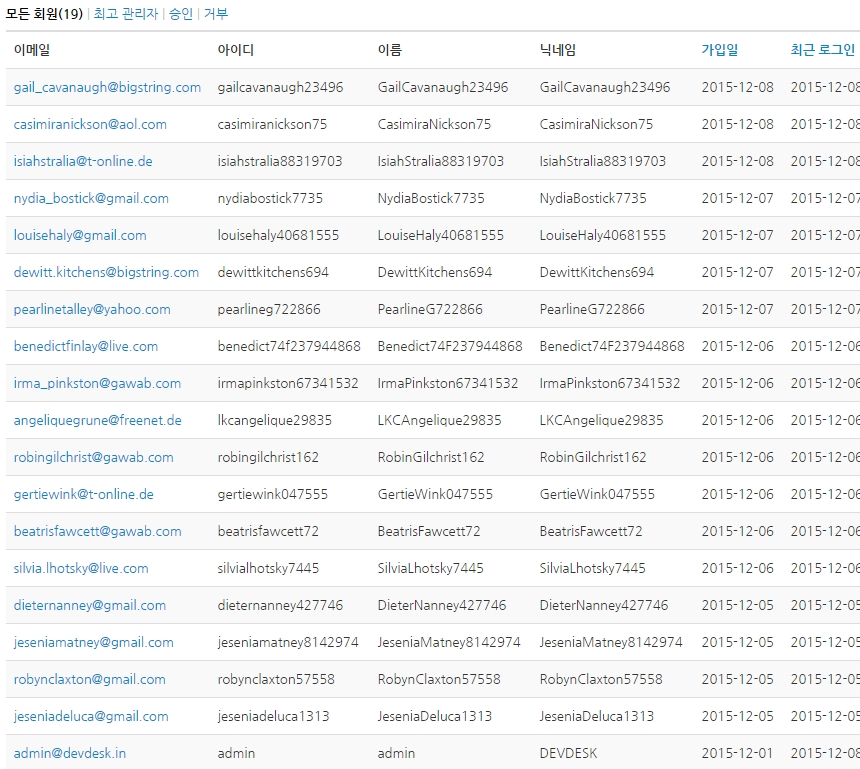This screenshot has height=769, width=860.
Task: Click admin's join date 2015-12-01
Action: 737,754
